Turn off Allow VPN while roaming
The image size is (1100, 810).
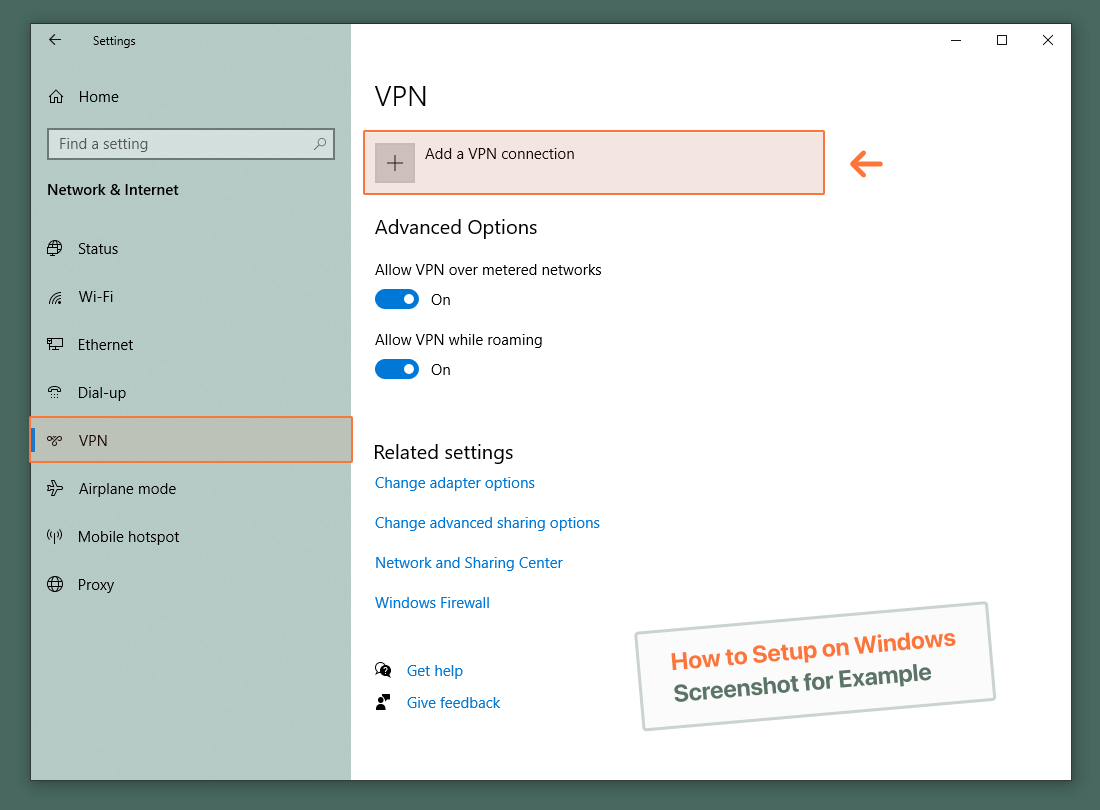click(x=397, y=369)
